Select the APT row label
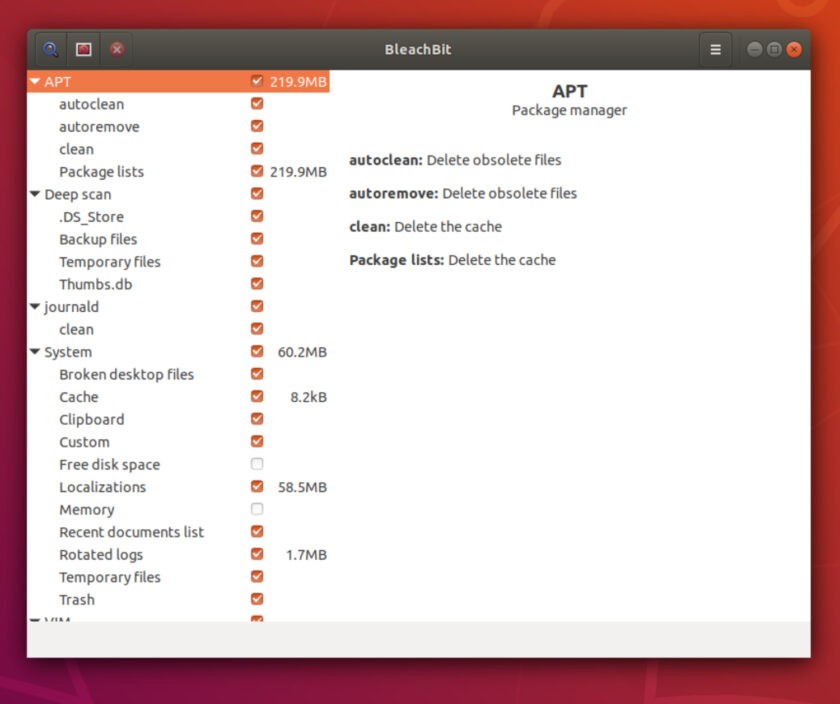 57,82
